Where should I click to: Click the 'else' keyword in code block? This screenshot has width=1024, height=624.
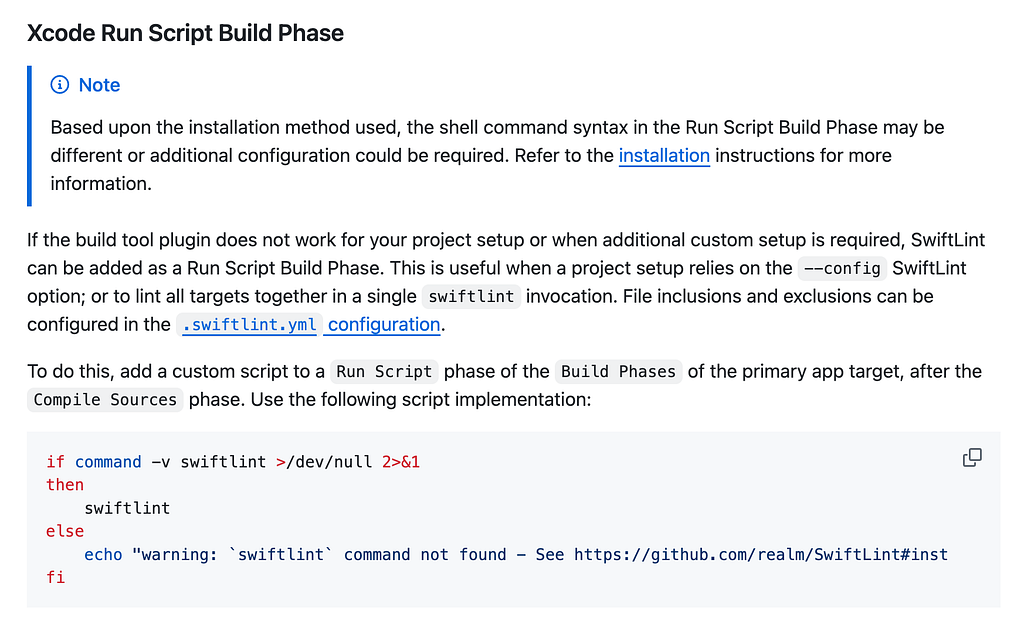65,531
